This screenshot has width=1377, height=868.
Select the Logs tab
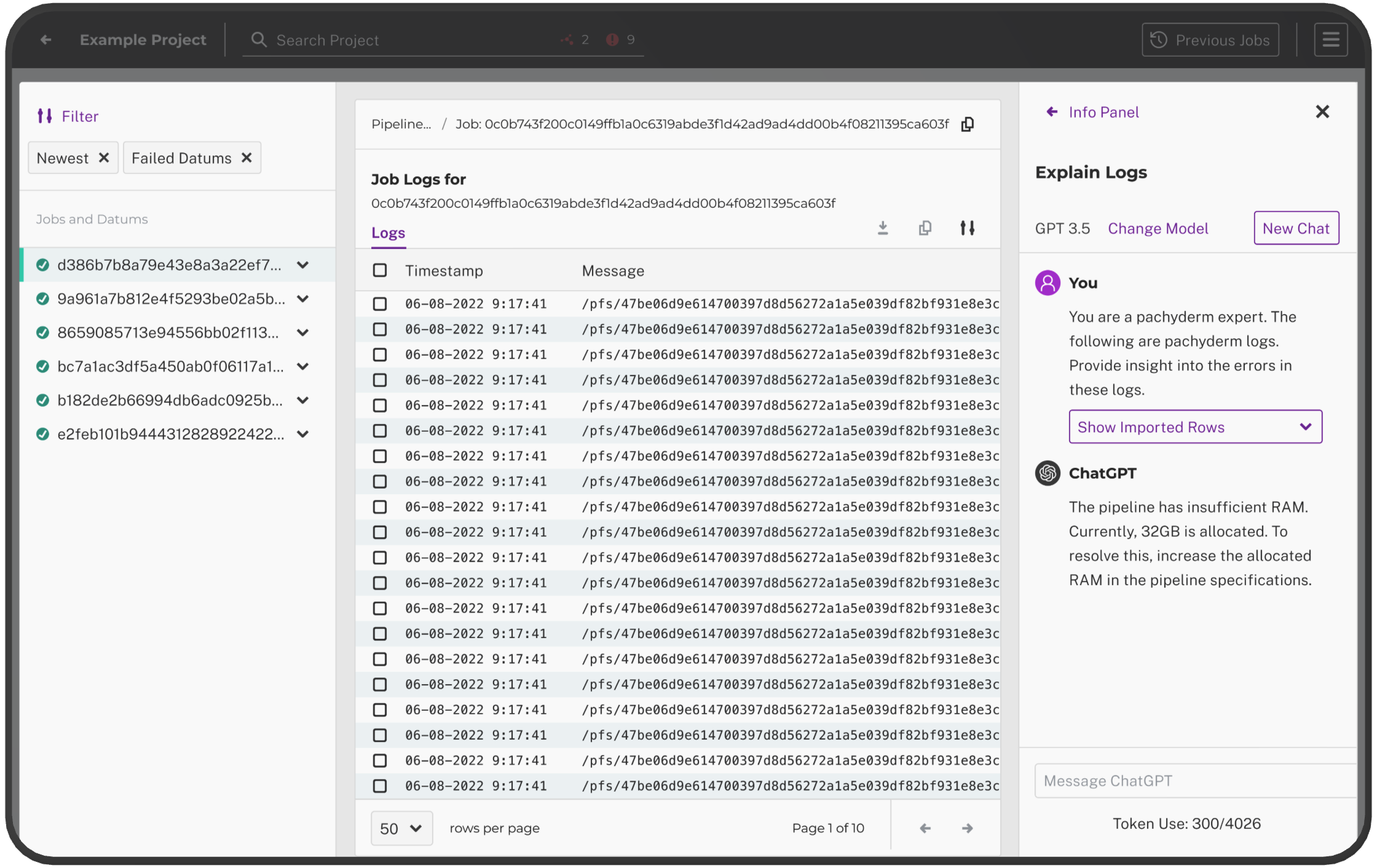click(x=388, y=233)
